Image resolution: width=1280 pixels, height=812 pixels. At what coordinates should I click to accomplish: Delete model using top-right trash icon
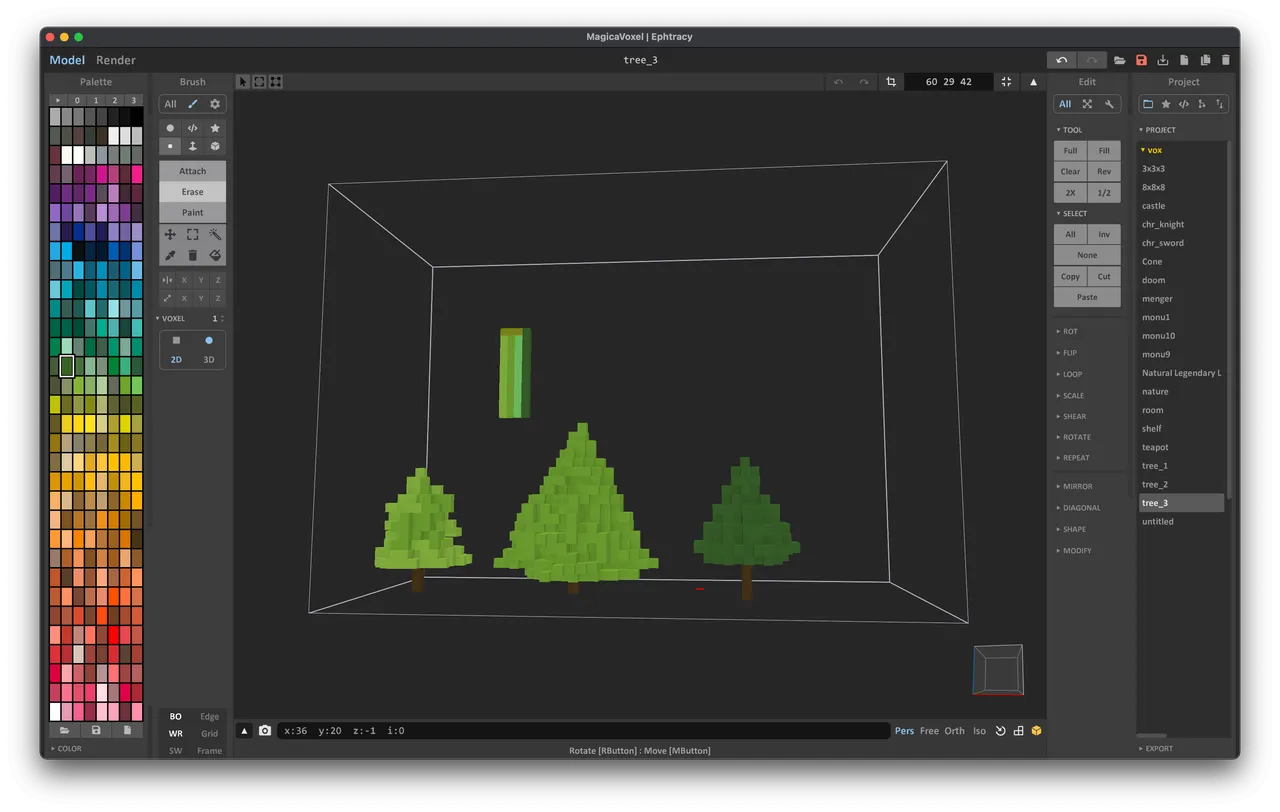tap(1226, 60)
